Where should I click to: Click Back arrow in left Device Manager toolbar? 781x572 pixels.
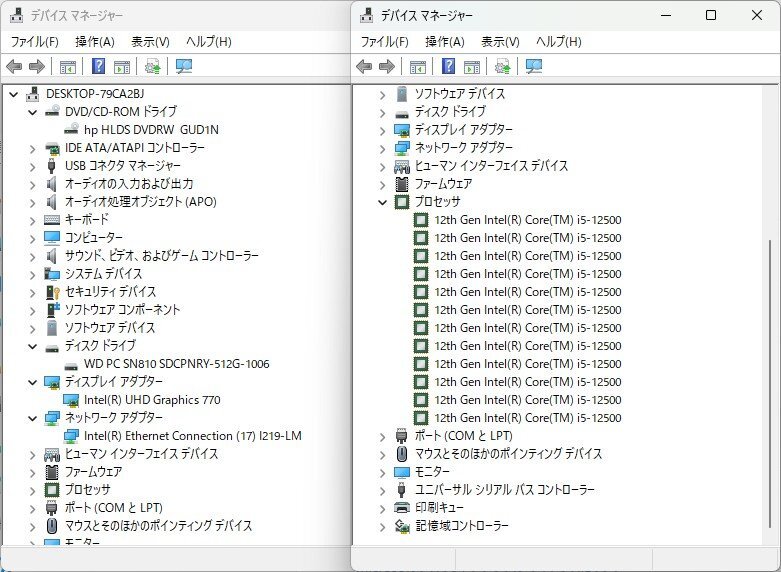14,66
